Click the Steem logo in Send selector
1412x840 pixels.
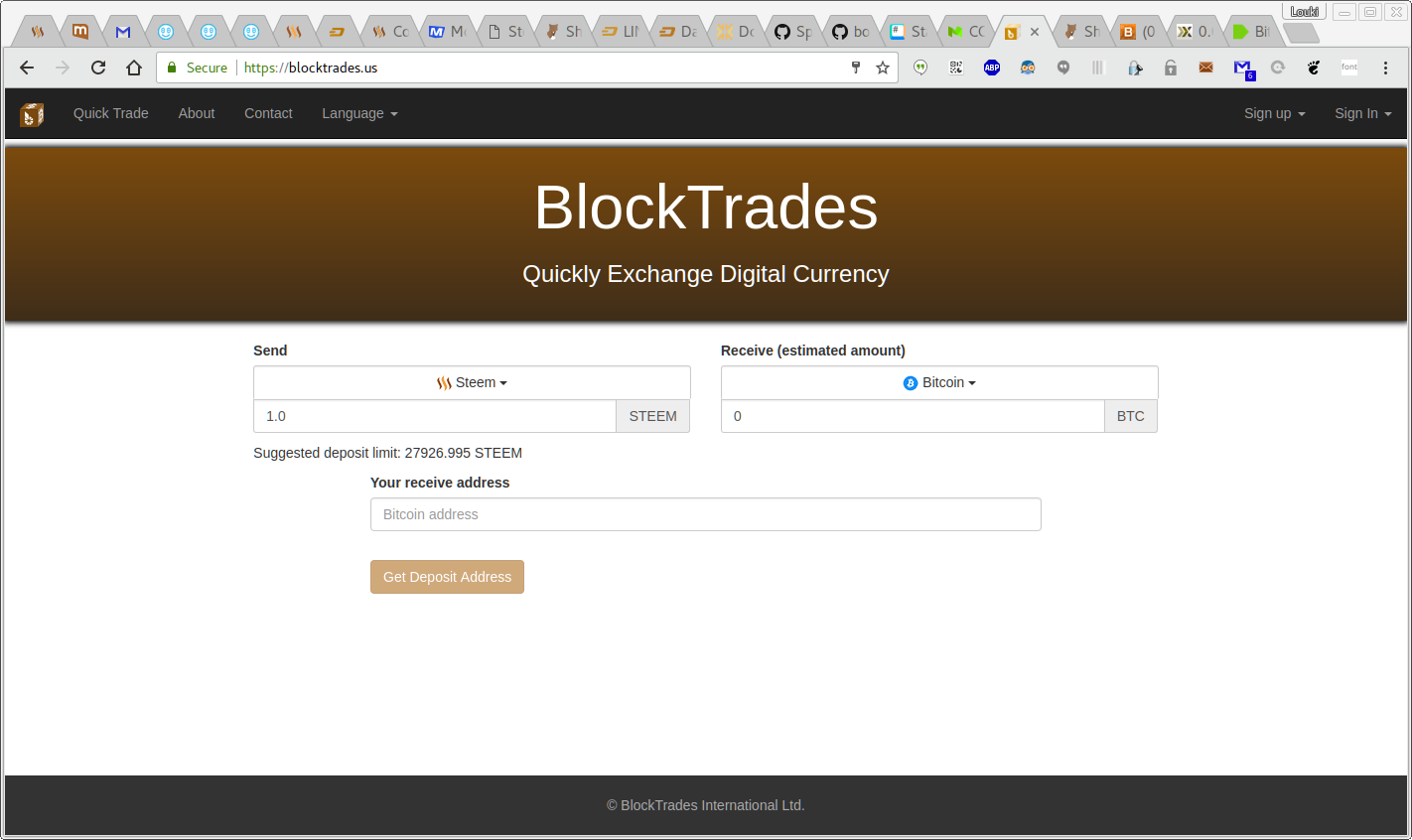click(x=444, y=383)
